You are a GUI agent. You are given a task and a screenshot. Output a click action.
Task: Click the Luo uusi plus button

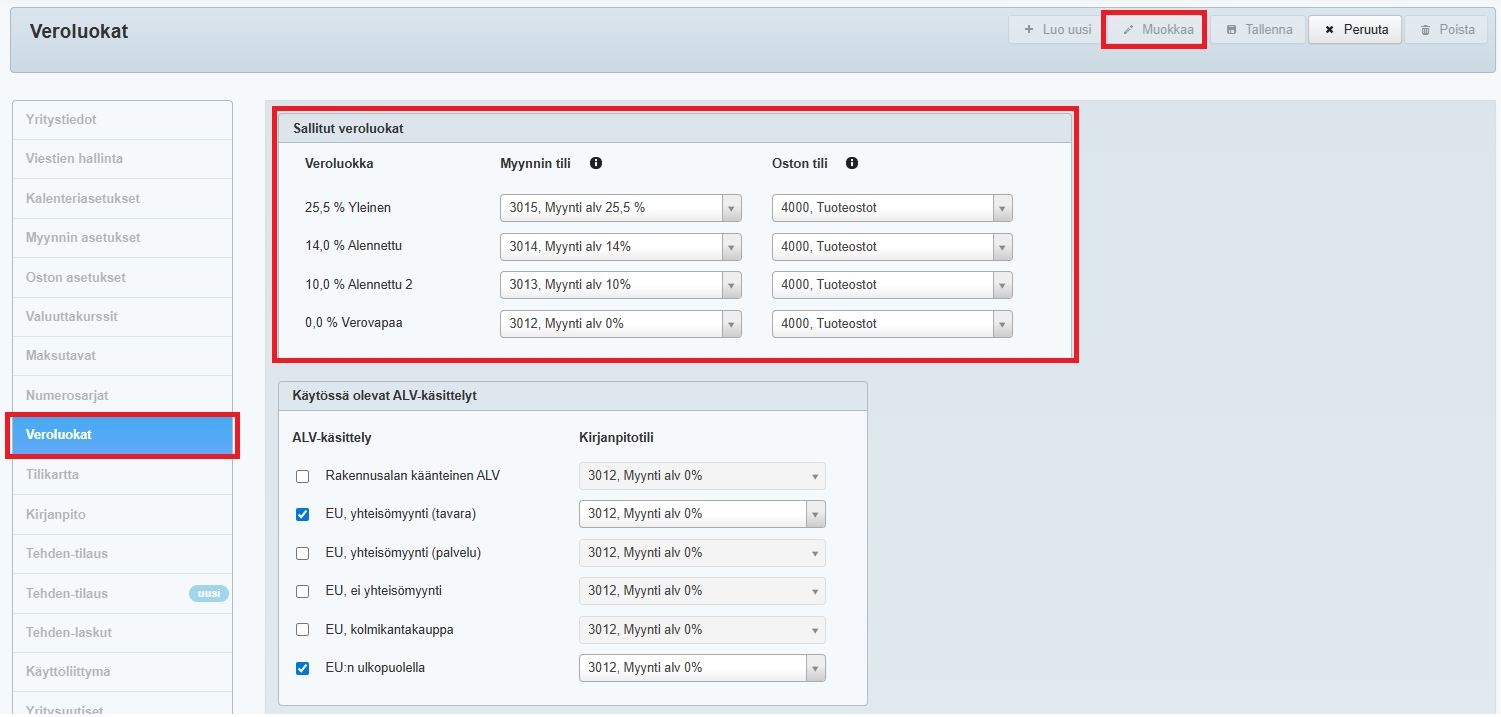(x=1057, y=30)
